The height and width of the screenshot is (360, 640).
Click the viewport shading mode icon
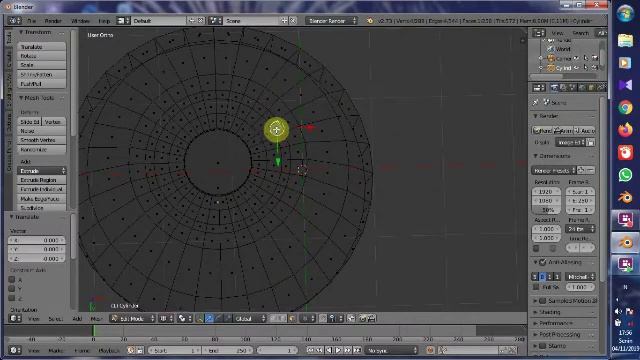tap(165, 318)
